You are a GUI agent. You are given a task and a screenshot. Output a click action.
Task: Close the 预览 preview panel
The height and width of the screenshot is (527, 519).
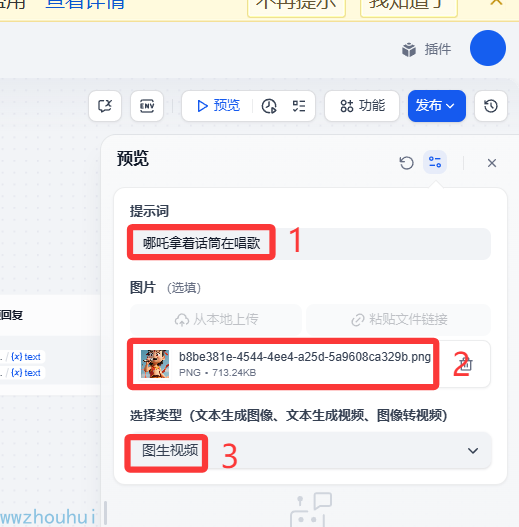(x=492, y=163)
